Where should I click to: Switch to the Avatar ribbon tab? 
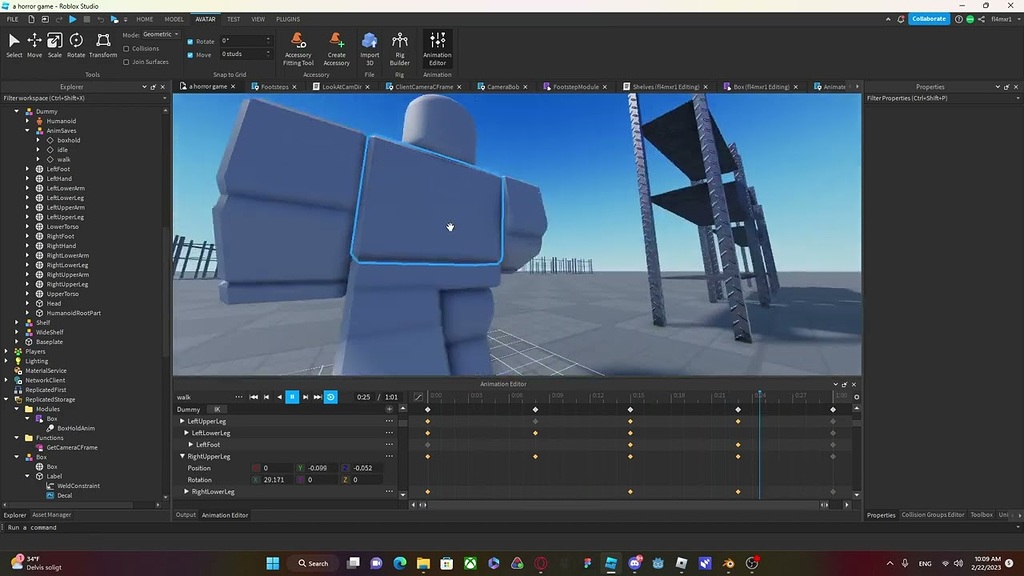click(x=204, y=18)
